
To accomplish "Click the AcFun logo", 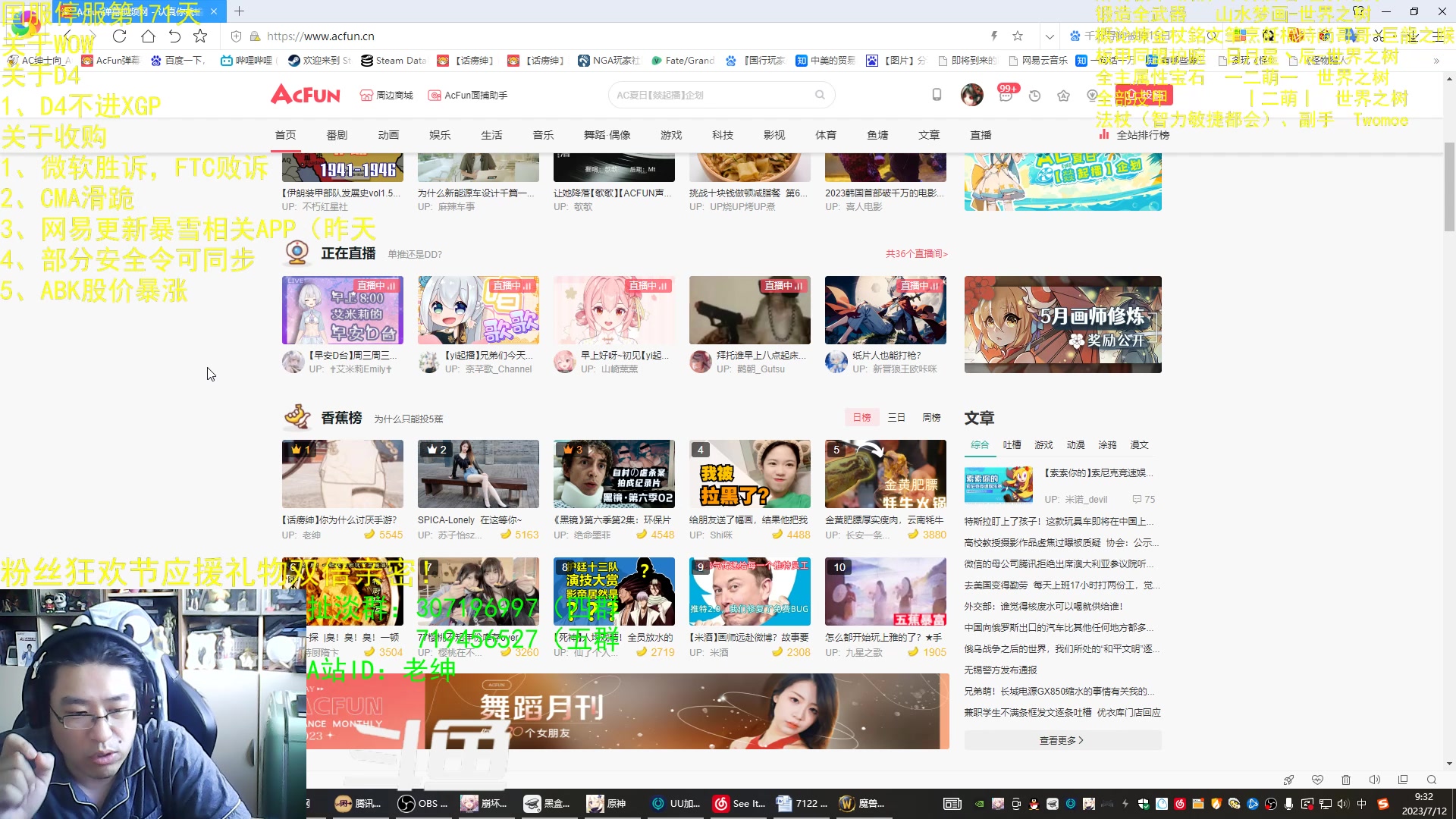I will pyautogui.click(x=306, y=95).
